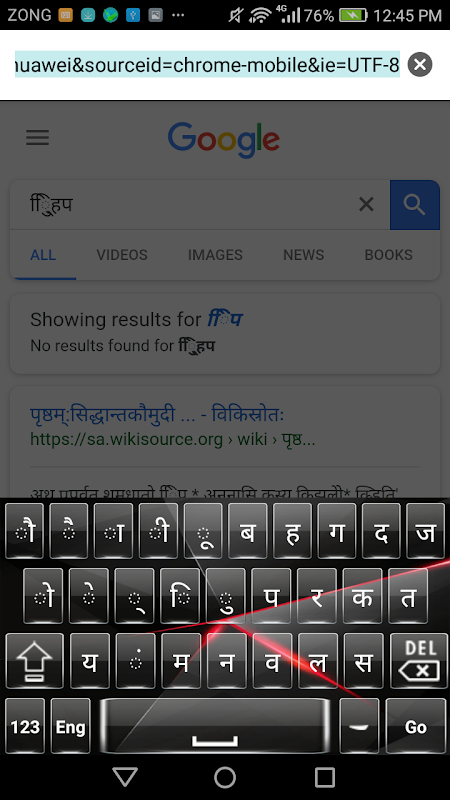The width and height of the screenshot is (450, 800).
Task: Toggle the keyboard shift arrow key
Action: point(34,661)
